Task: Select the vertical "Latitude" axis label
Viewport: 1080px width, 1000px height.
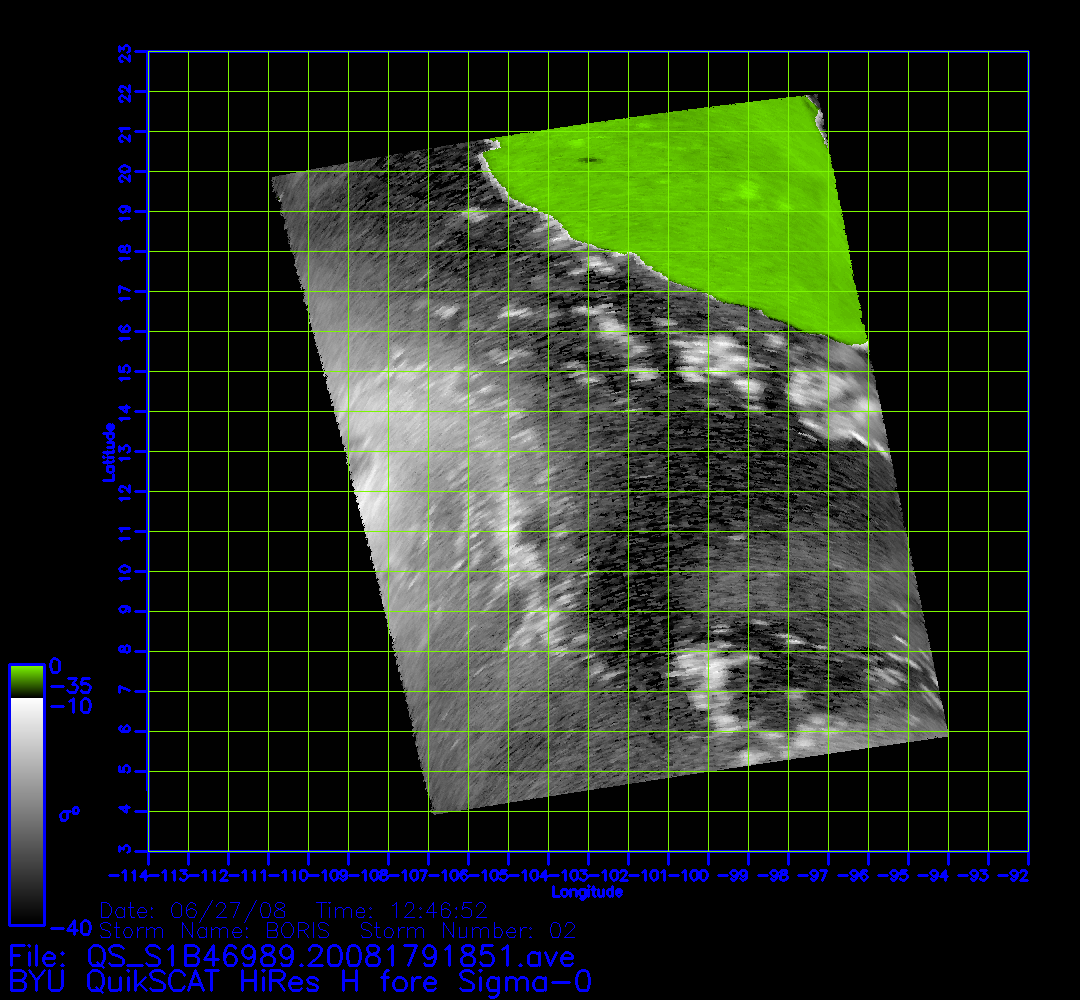Action: (x=107, y=451)
